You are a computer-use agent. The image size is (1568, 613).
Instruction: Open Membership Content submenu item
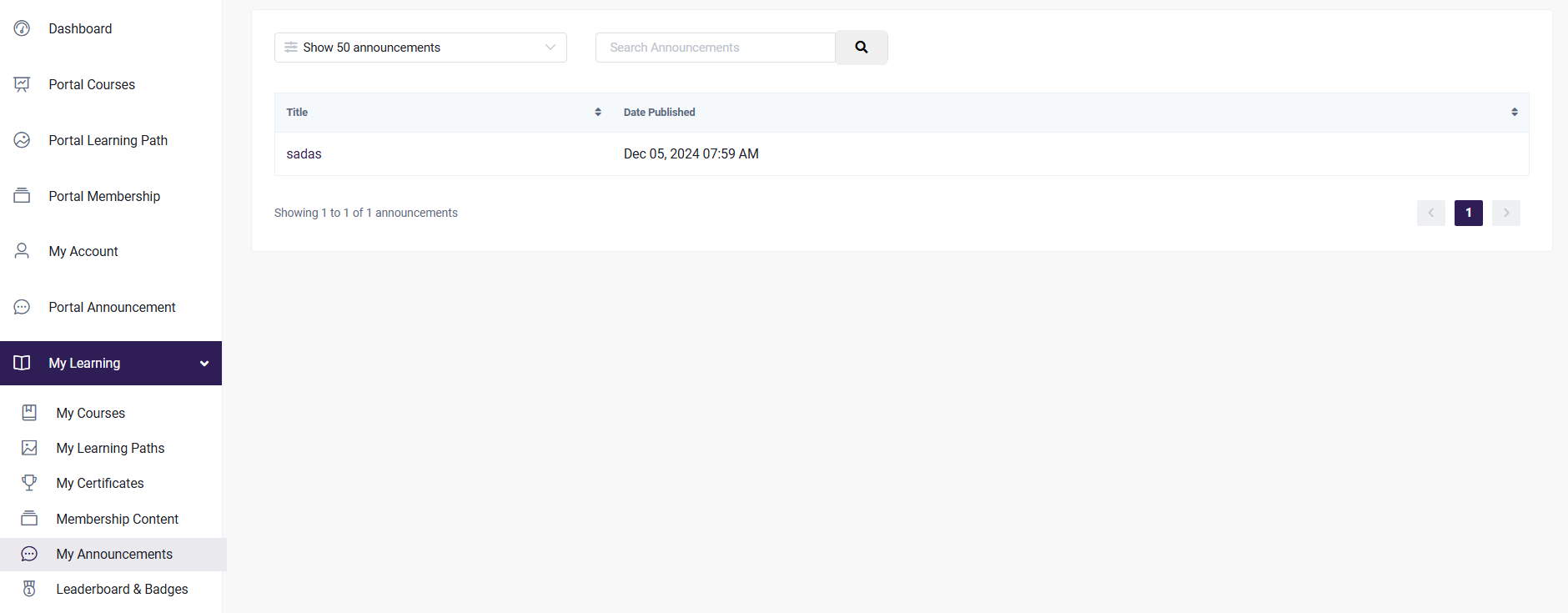tap(118, 519)
